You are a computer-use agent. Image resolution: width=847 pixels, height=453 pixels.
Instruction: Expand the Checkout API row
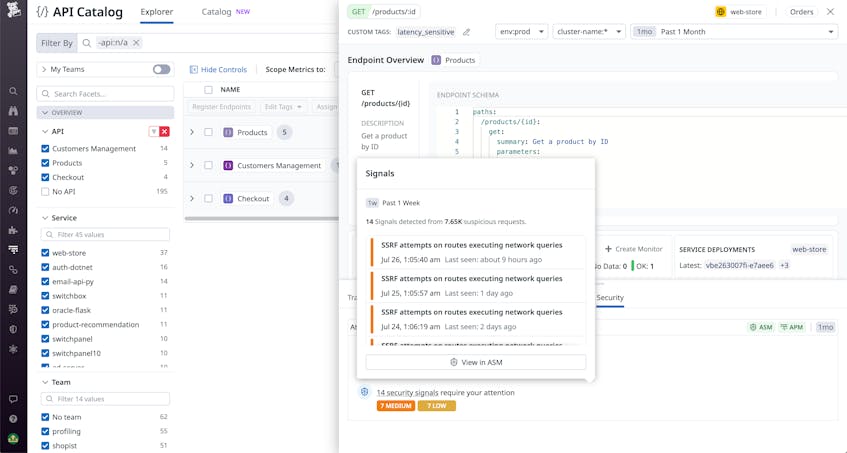[x=192, y=199]
